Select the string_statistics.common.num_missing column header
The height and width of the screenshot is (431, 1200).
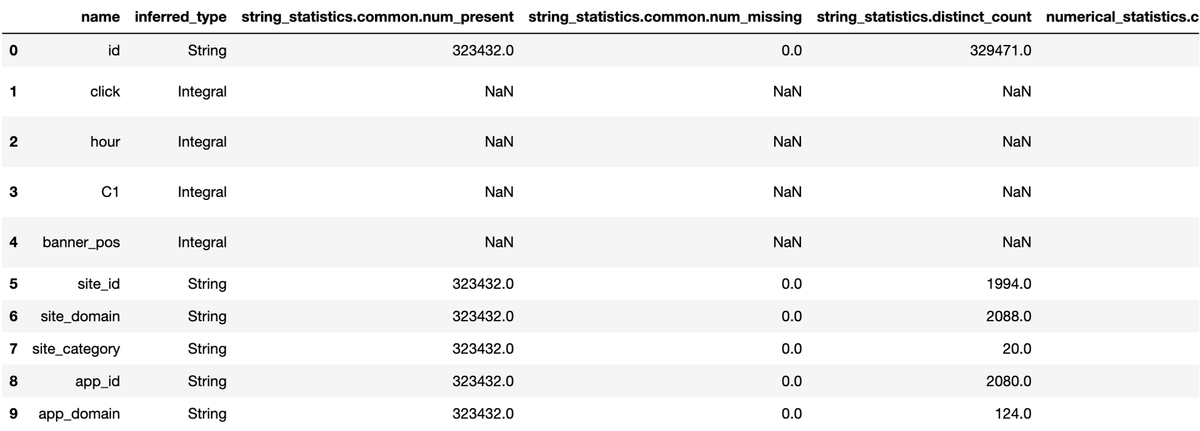click(x=666, y=17)
